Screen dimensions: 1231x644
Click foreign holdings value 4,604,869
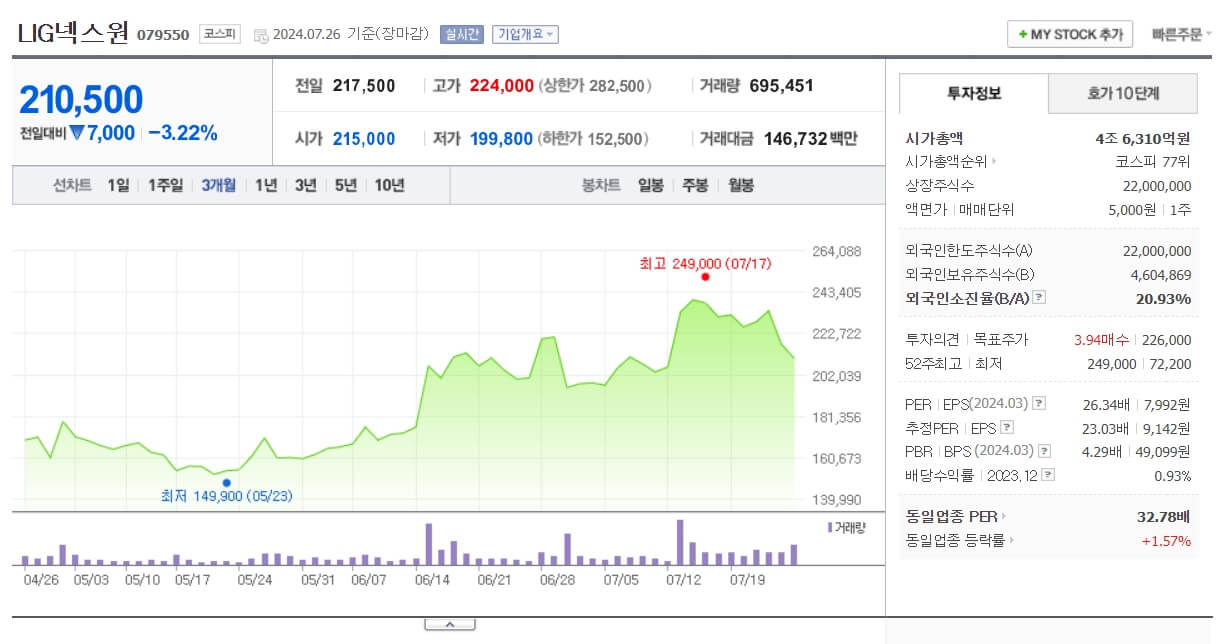pyautogui.click(x=1161, y=275)
